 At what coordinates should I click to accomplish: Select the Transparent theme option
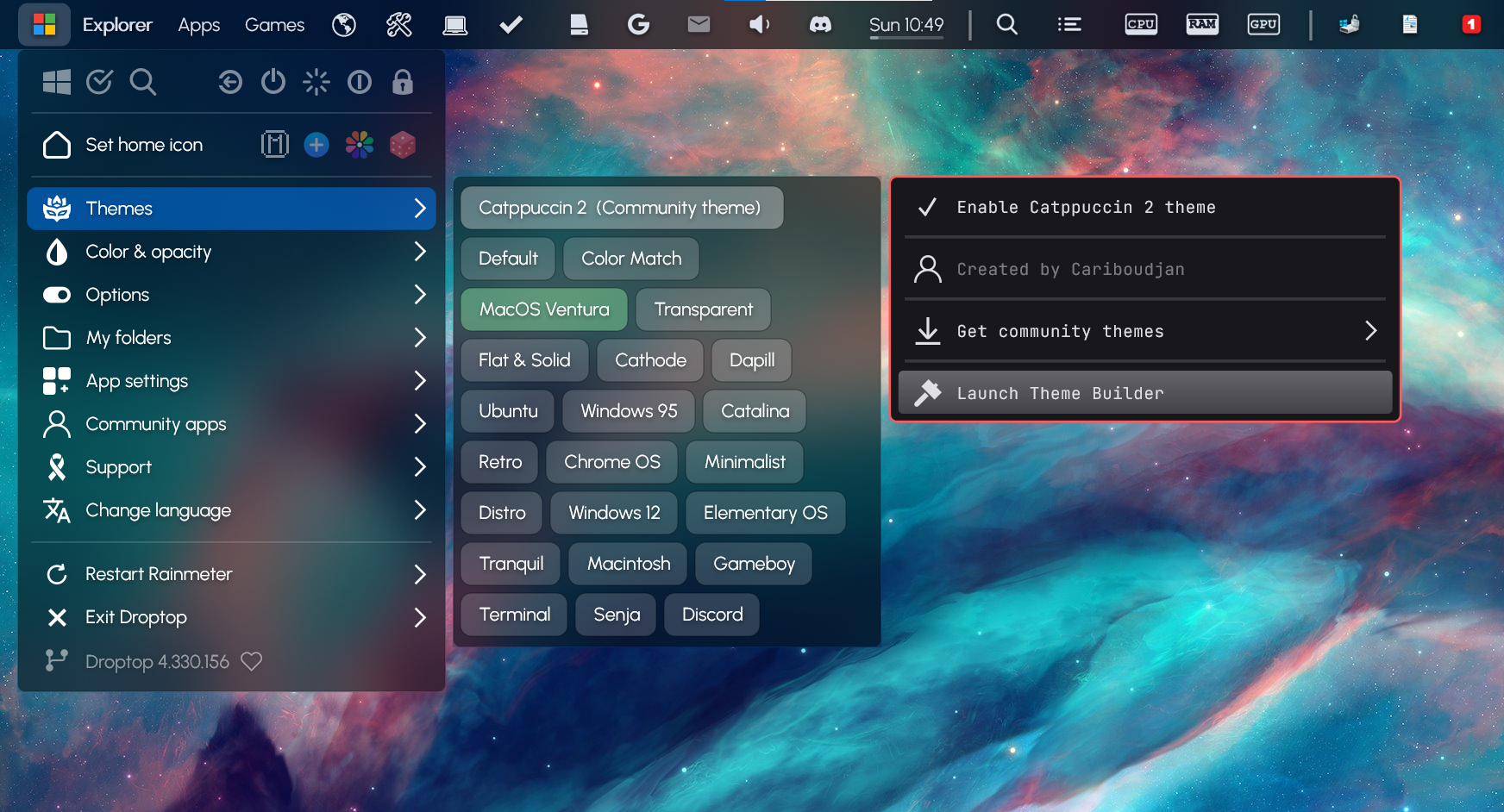[703, 309]
